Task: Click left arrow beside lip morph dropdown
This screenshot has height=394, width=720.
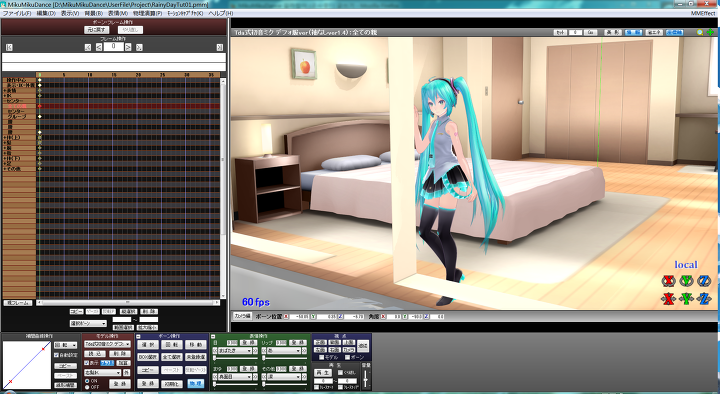Action: tap(264, 351)
